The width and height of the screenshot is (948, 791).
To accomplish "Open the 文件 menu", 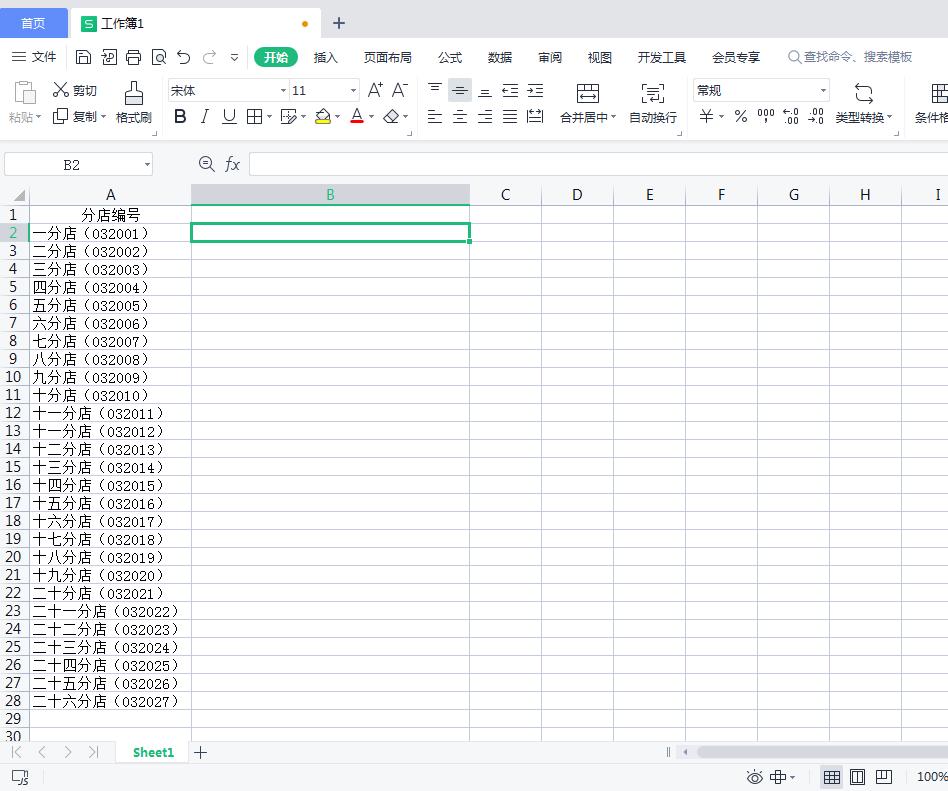I will point(34,57).
